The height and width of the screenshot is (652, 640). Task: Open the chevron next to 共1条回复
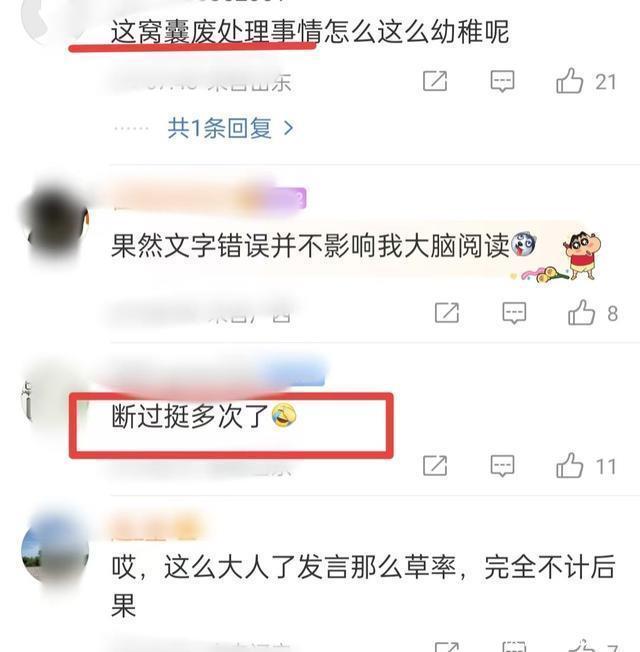tap(288, 128)
